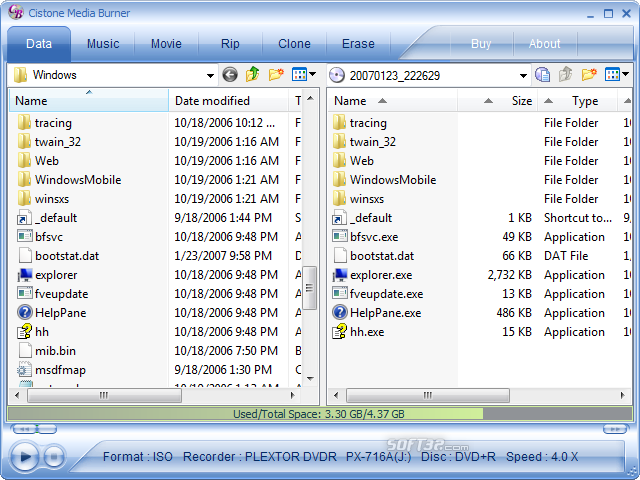The image size is (640, 480).
Task: Open the 20070123_222629 disc label dropdown
Action: [x=523, y=76]
